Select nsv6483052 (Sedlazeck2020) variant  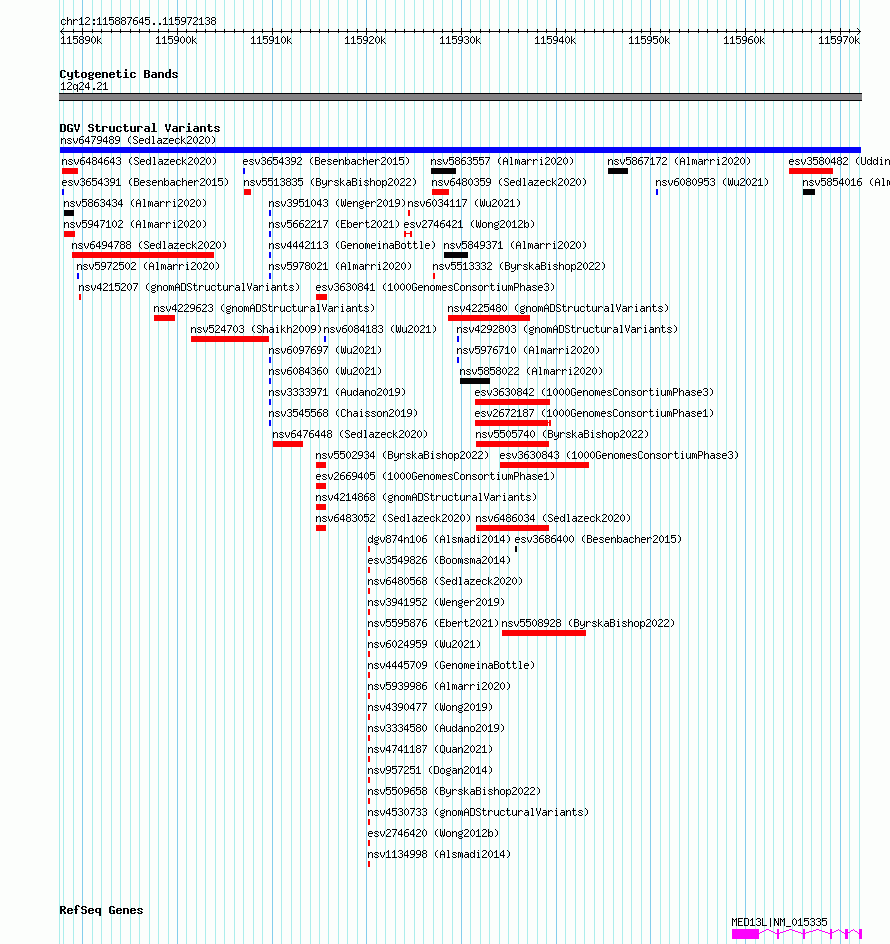[393, 520]
